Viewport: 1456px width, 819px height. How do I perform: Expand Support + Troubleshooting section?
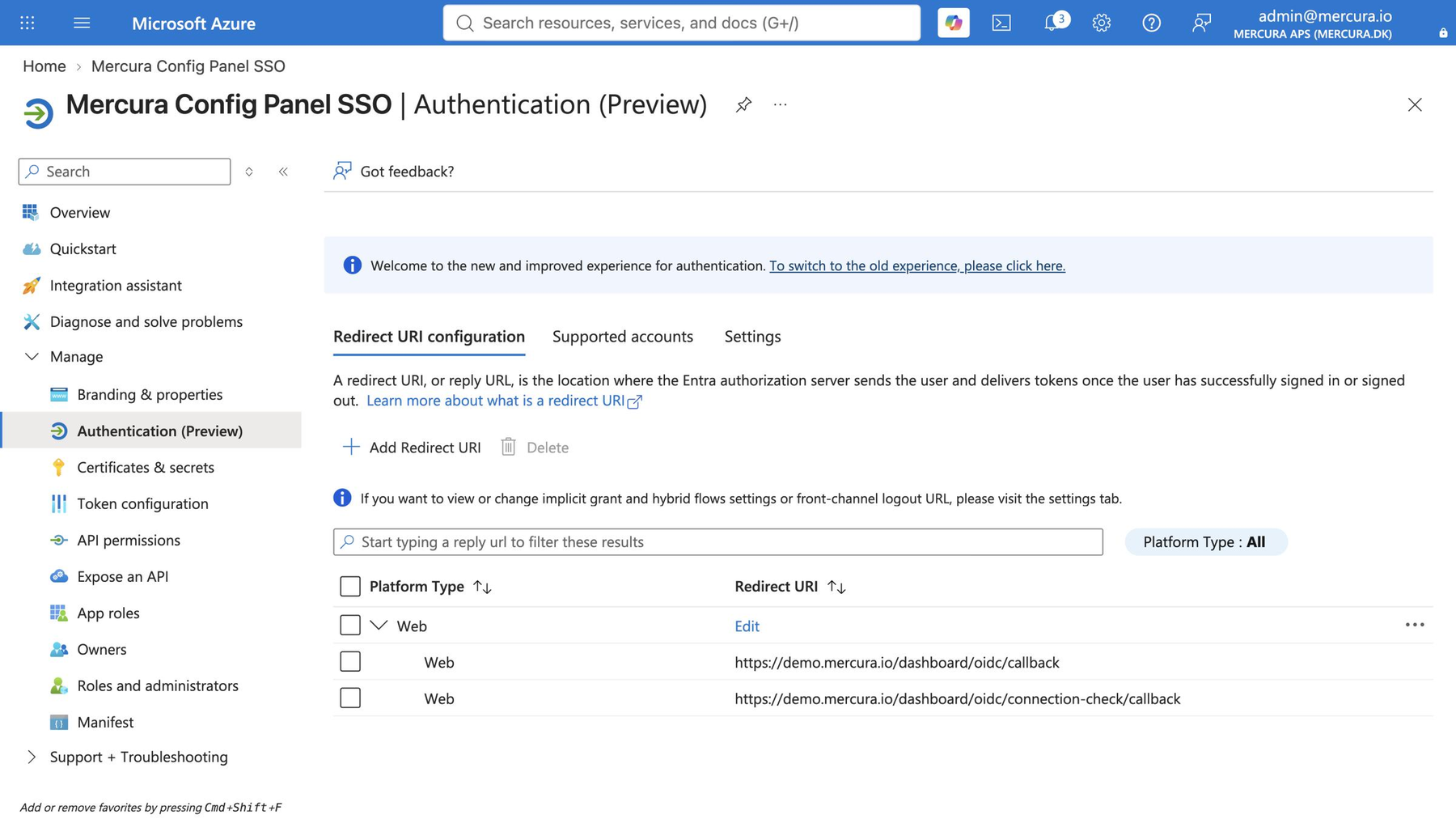(x=31, y=757)
